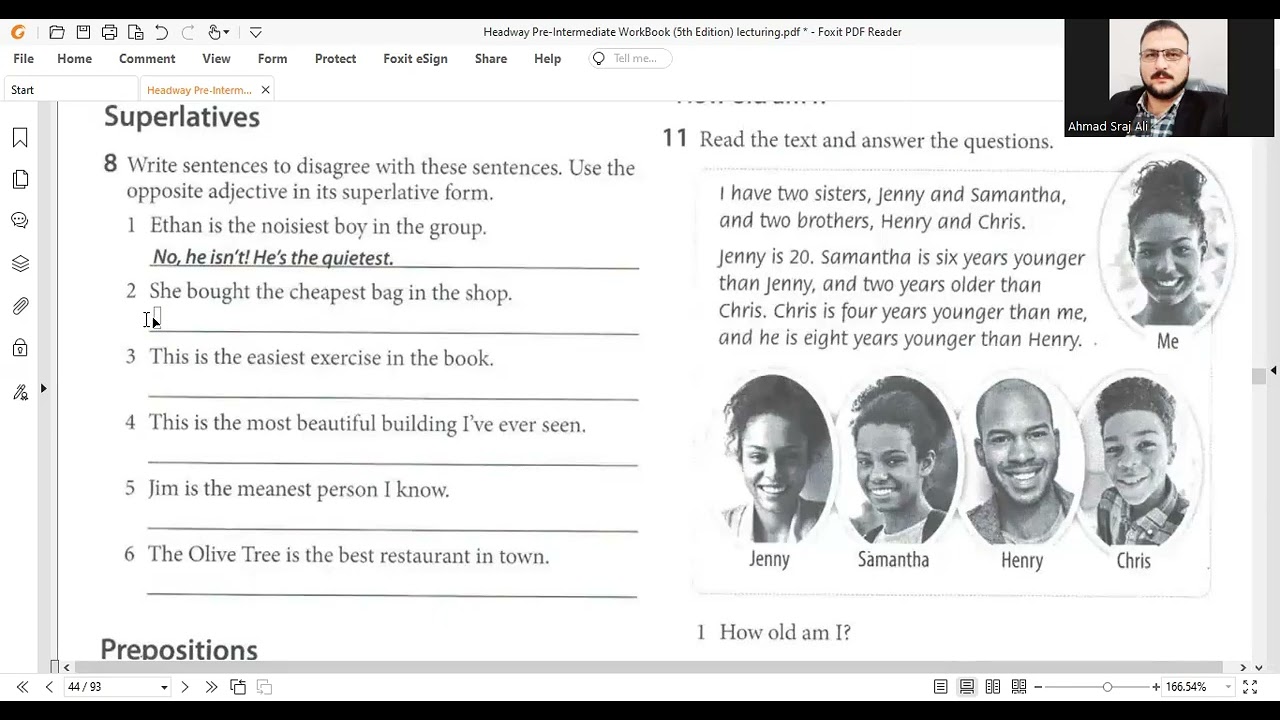Open the Pages thumbnails panel
1280x720 pixels.
point(20,180)
